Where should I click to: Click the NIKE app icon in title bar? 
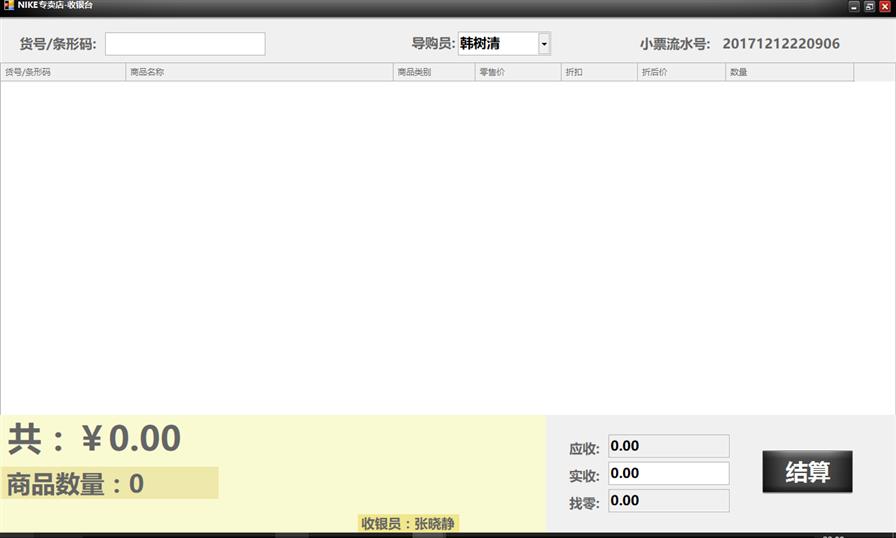(8, 6)
